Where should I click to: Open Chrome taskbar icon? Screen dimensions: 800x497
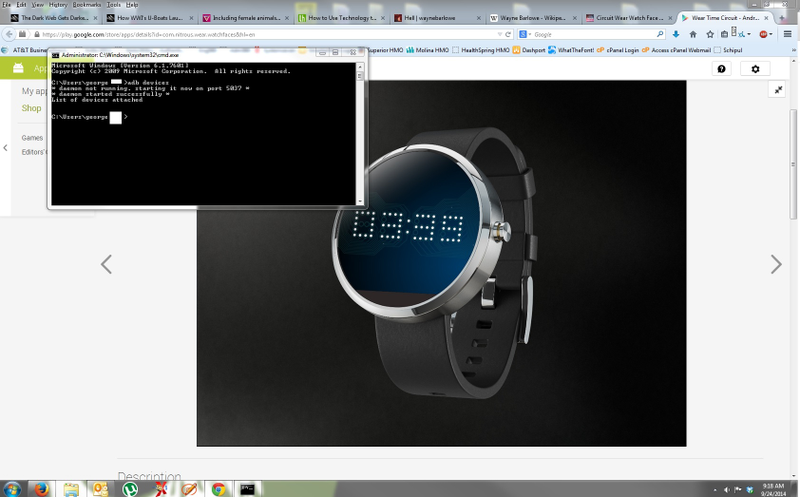(218, 489)
